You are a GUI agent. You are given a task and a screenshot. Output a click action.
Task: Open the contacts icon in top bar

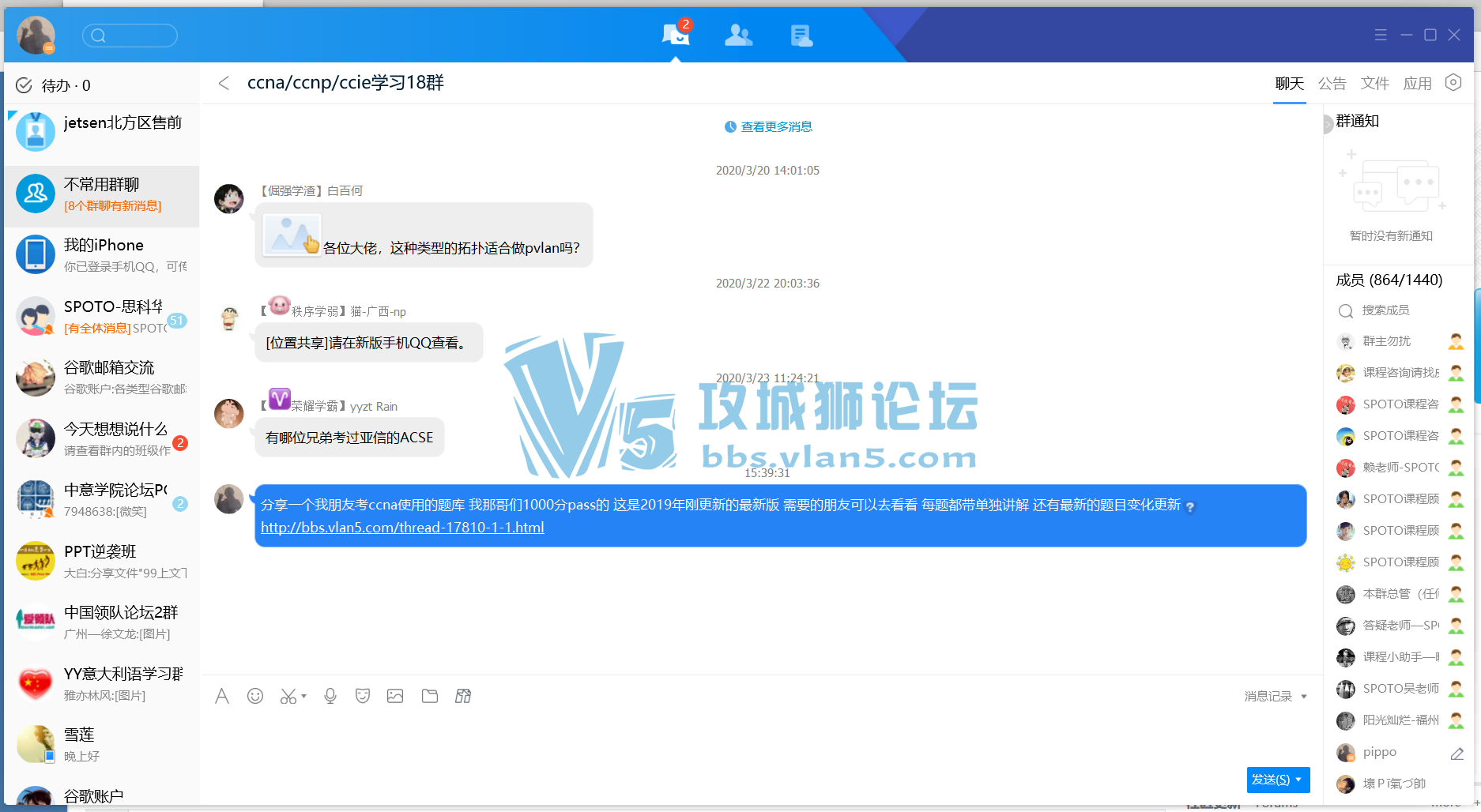(x=738, y=35)
